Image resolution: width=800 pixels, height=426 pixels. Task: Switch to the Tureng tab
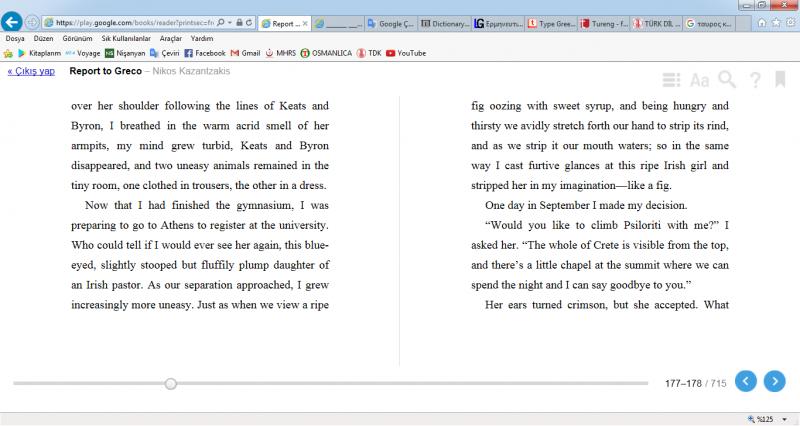pyautogui.click(x=605, y=23)
